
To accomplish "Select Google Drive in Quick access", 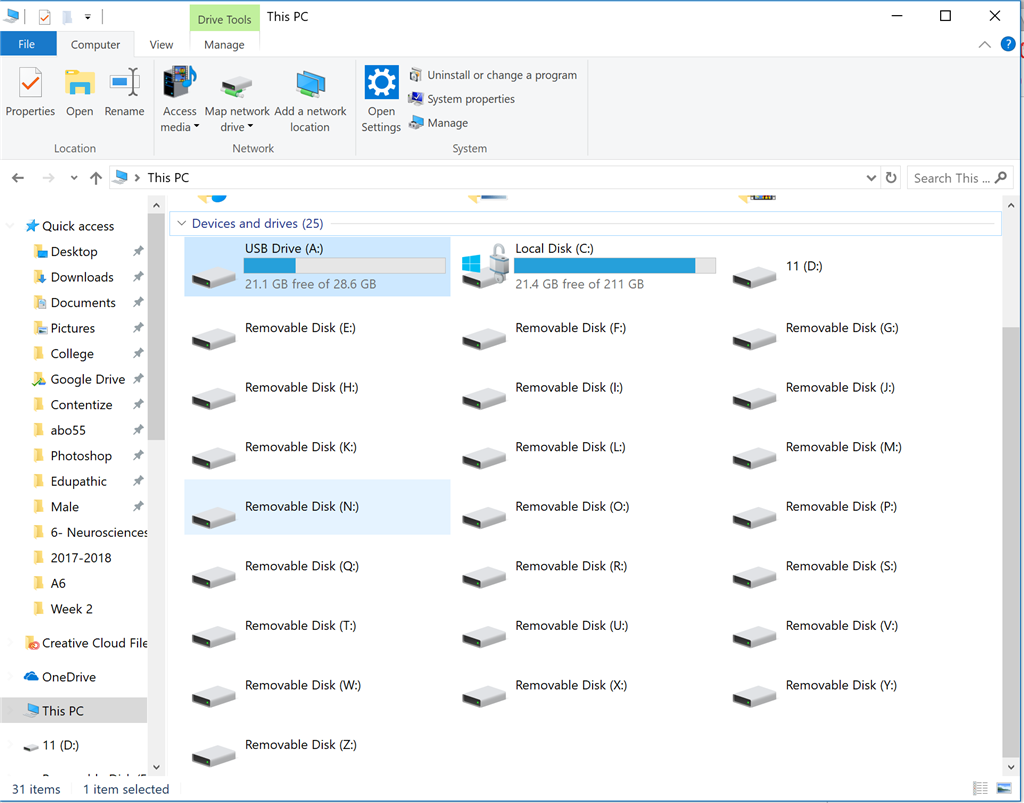I will pos(88,379).
